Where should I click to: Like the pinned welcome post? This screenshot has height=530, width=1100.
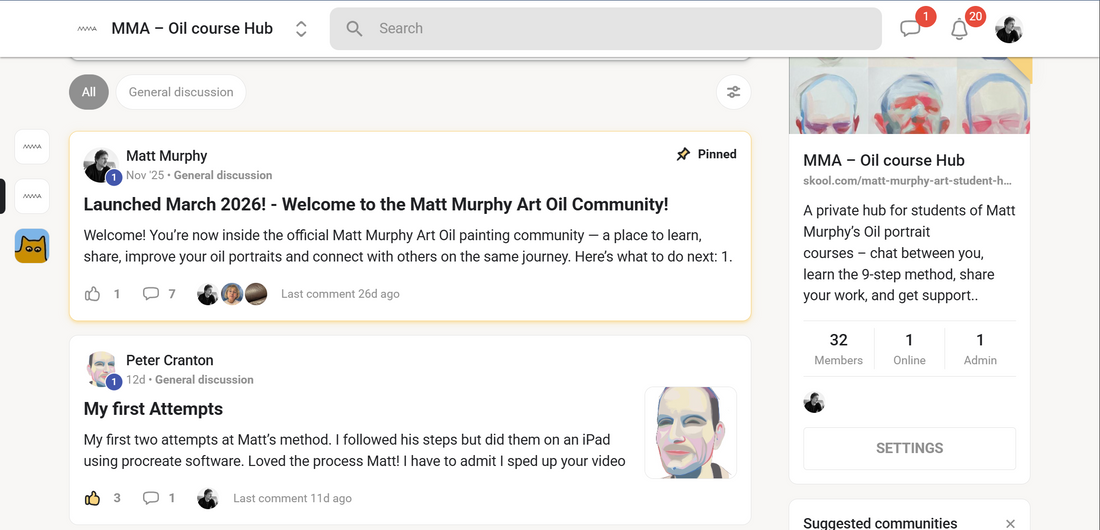tap(93, 294)
